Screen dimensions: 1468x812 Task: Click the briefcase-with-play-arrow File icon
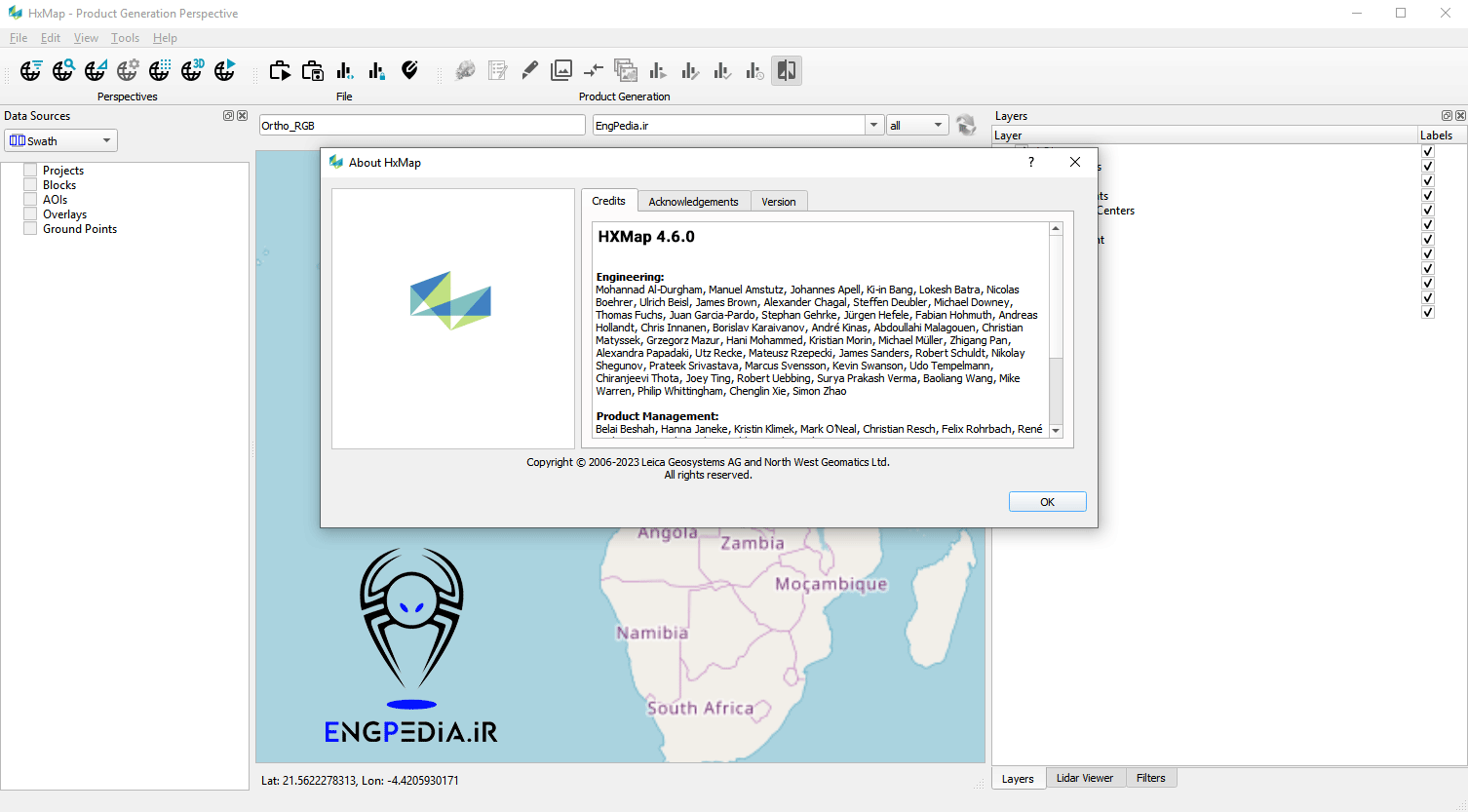pos(281,70)
